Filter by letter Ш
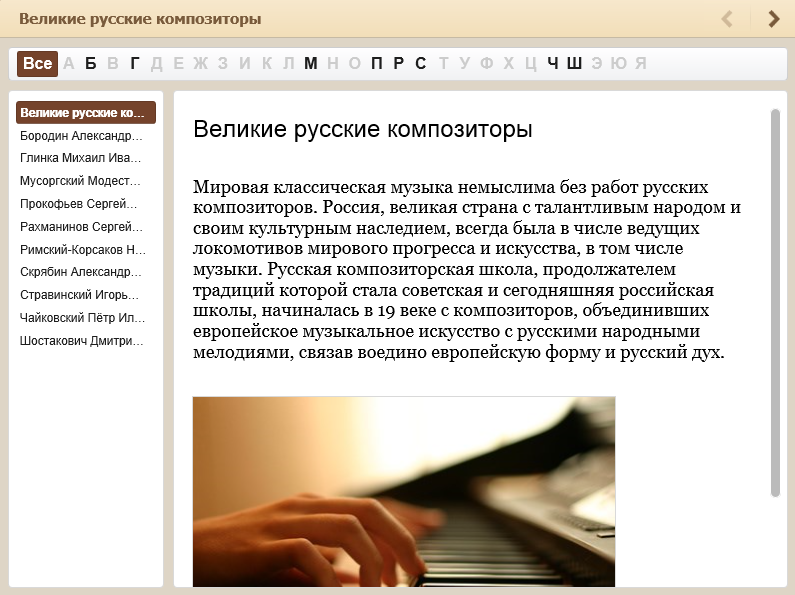 (574, 64)
